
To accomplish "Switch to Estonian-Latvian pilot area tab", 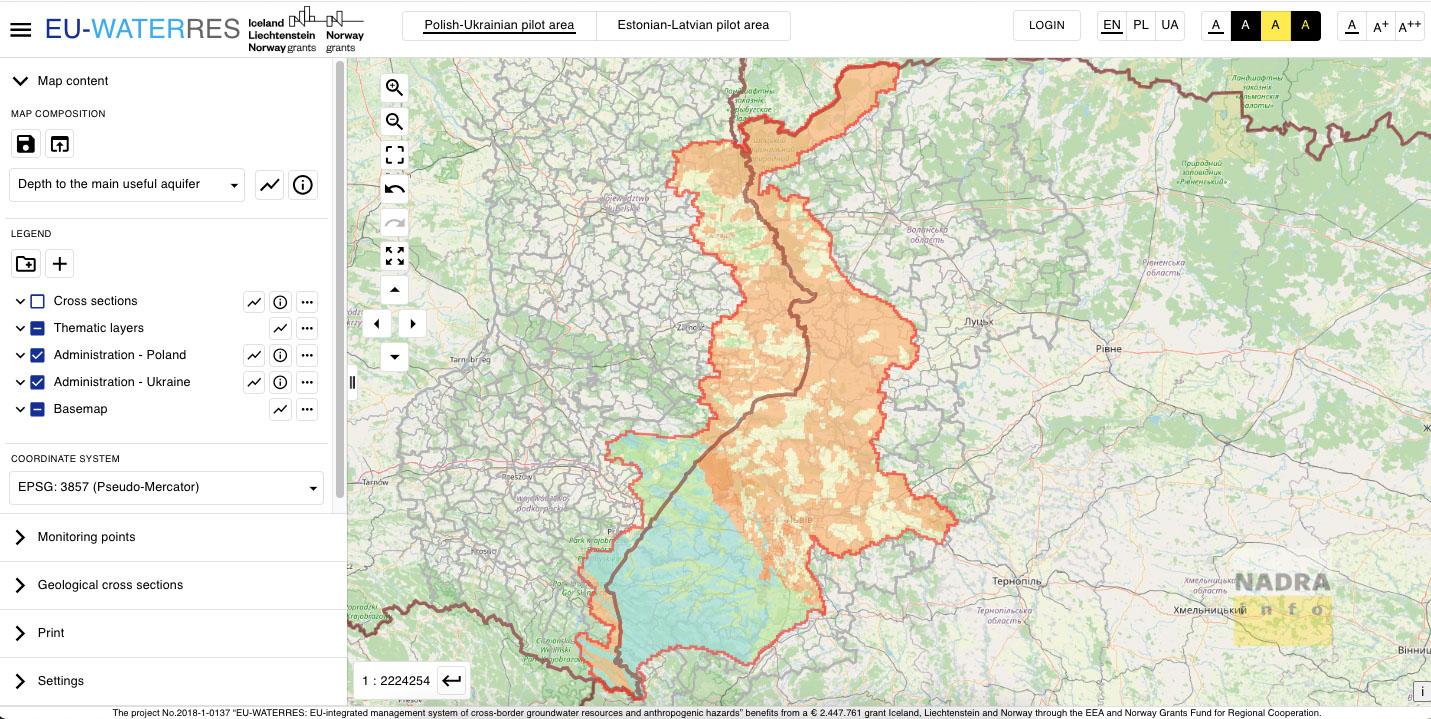I will tap(693, 25).
